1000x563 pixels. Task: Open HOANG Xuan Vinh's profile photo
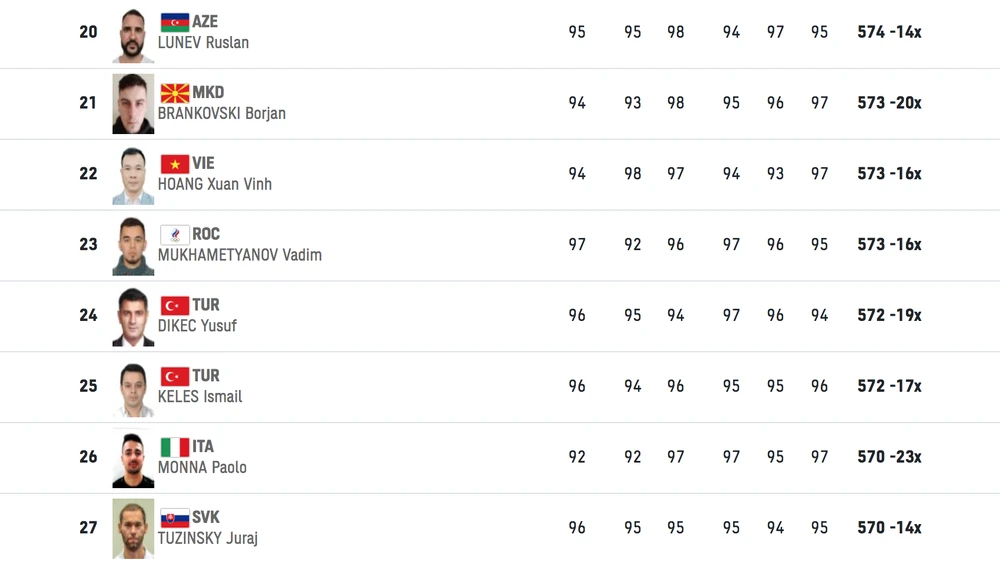click(133, 175)
